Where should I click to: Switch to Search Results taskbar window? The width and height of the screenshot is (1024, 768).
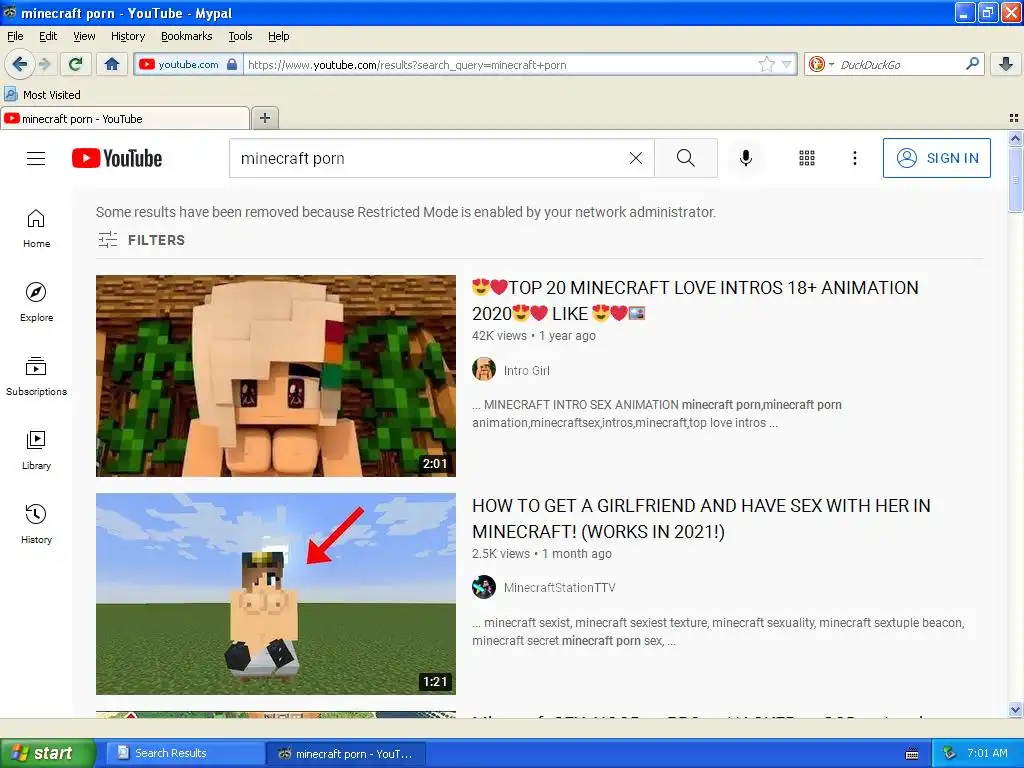[184, 753]
